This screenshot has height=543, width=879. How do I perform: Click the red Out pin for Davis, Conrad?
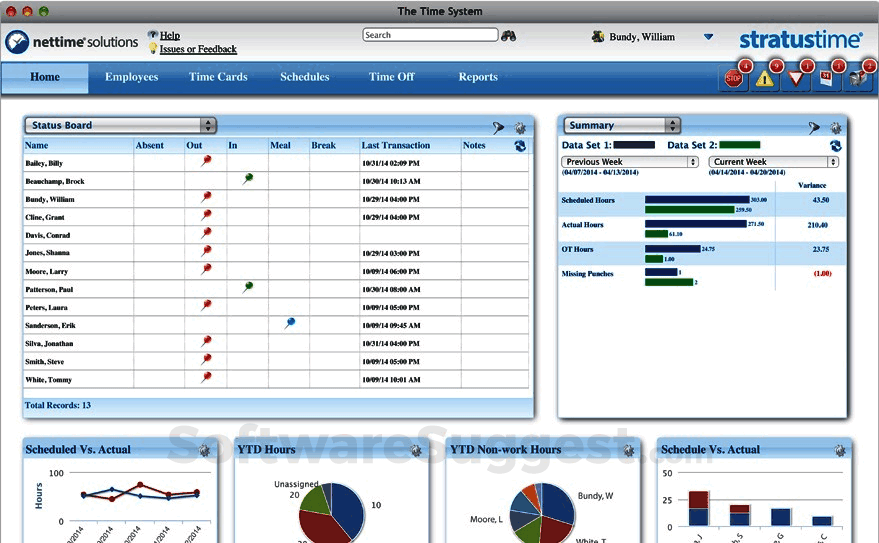pos(206,233)
